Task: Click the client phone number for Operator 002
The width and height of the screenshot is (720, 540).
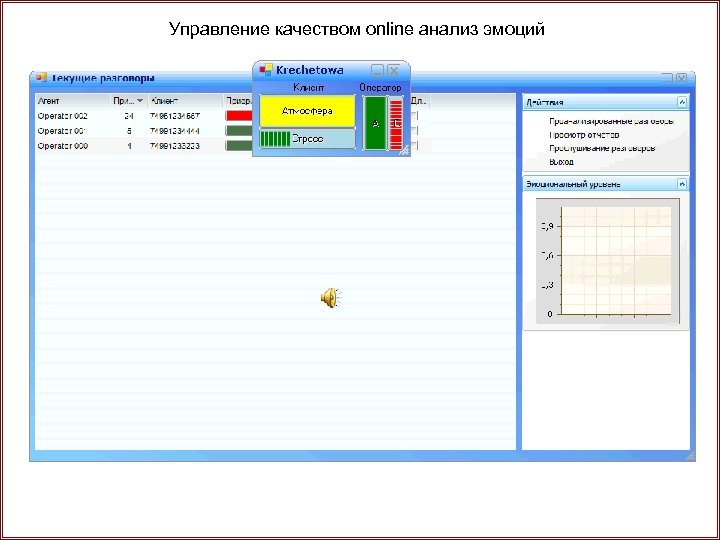Action: pos(175,116)
